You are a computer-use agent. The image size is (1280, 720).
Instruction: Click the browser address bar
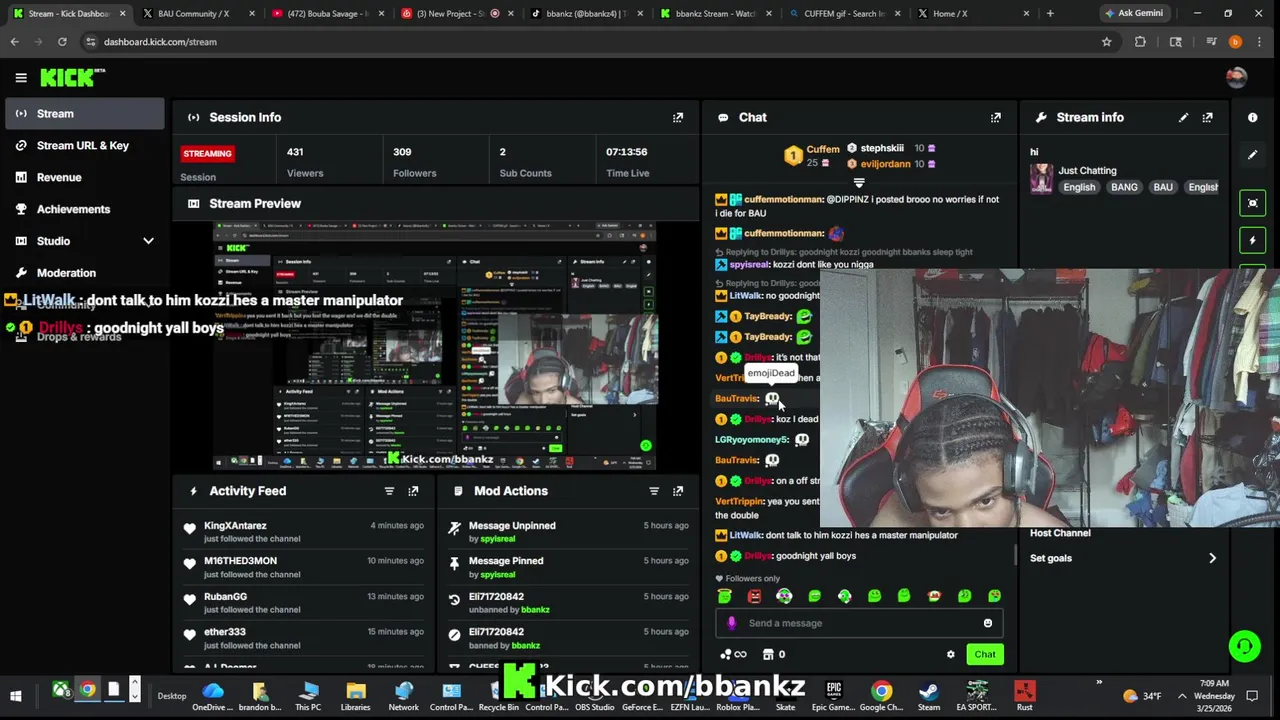[x=590, y=41]
